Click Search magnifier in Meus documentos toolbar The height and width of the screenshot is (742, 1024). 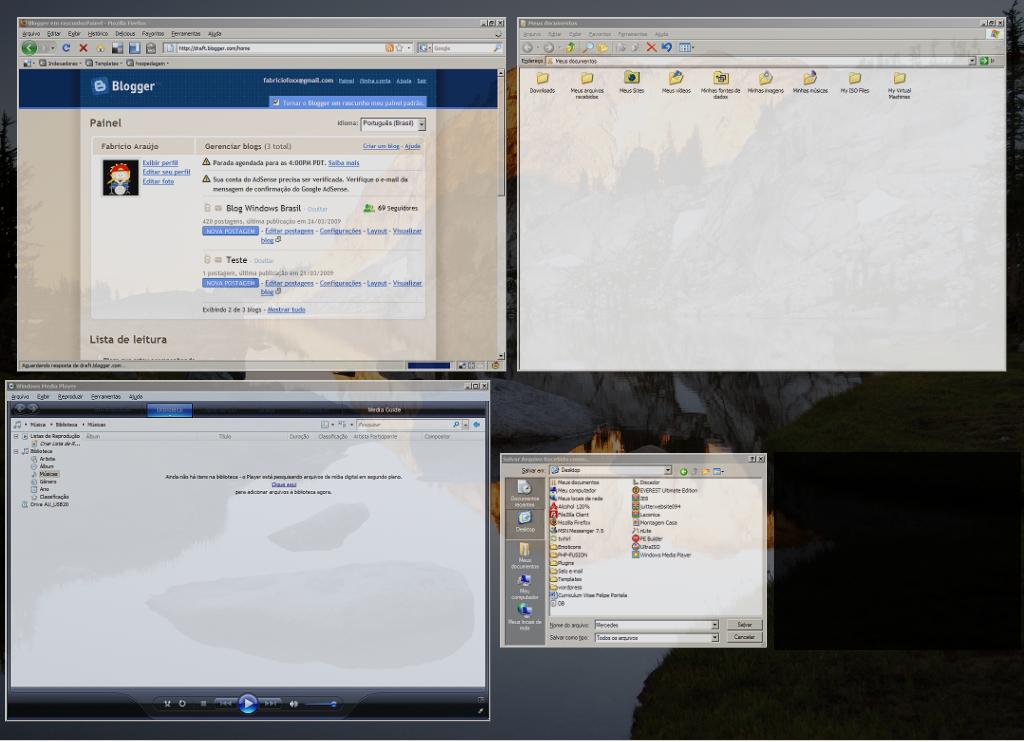(587, 47)
